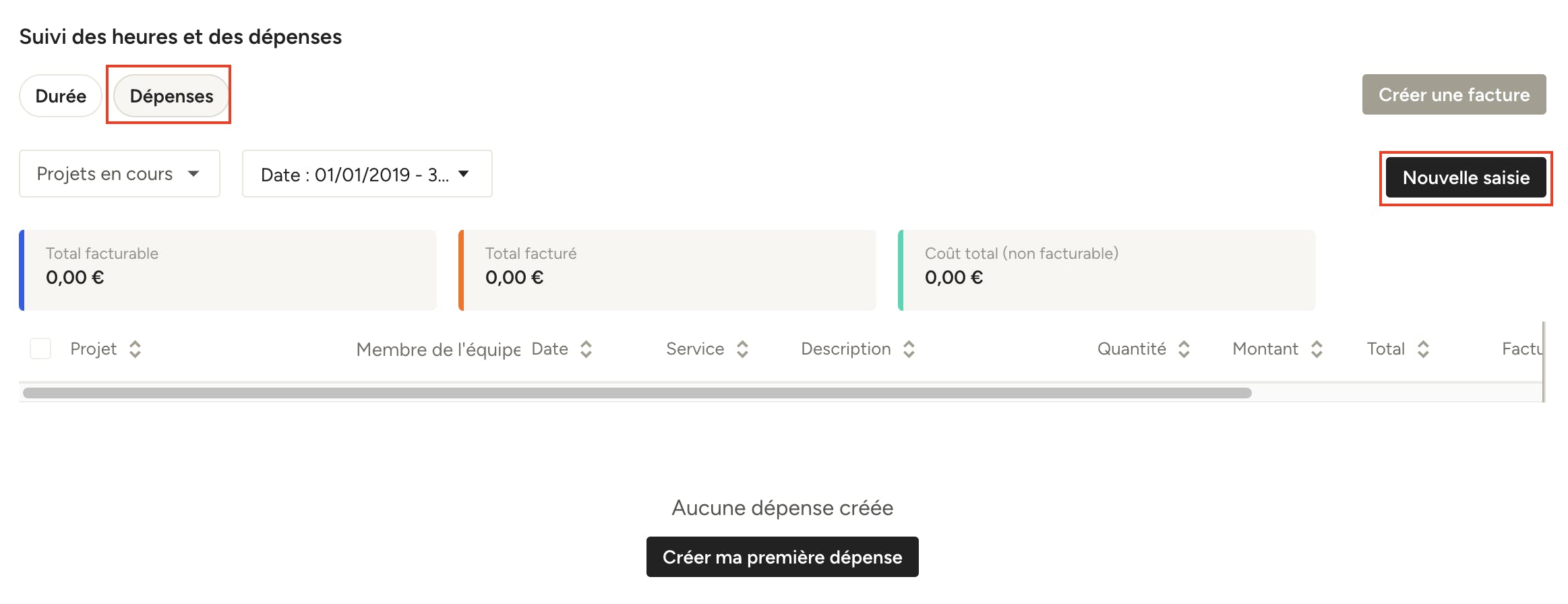Click the Projets en cours caret arrow

pyautogui.click(x=193, y=174)
